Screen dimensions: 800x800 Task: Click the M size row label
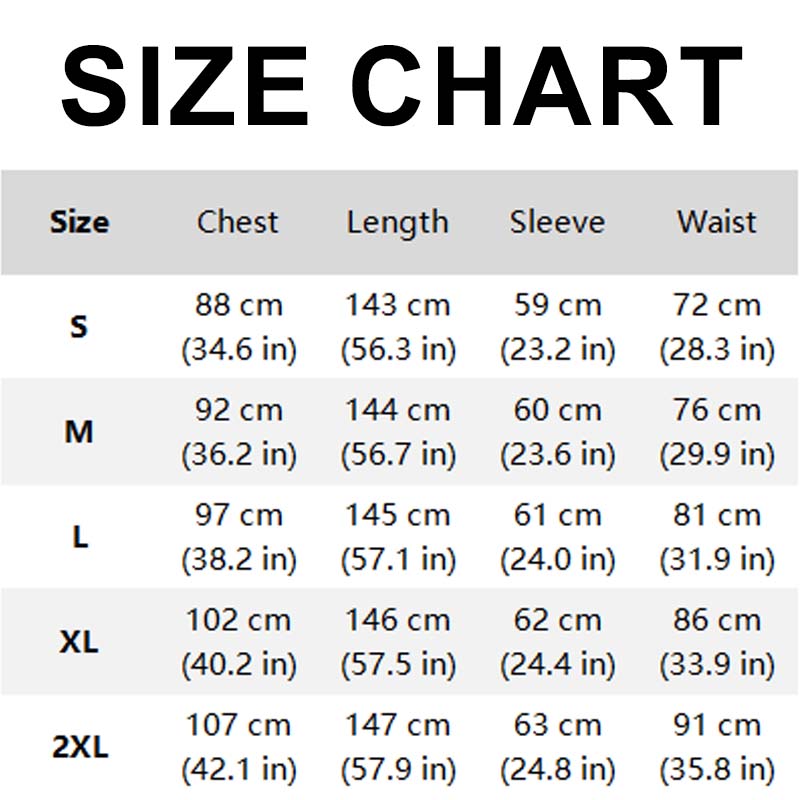click(79, 432)
